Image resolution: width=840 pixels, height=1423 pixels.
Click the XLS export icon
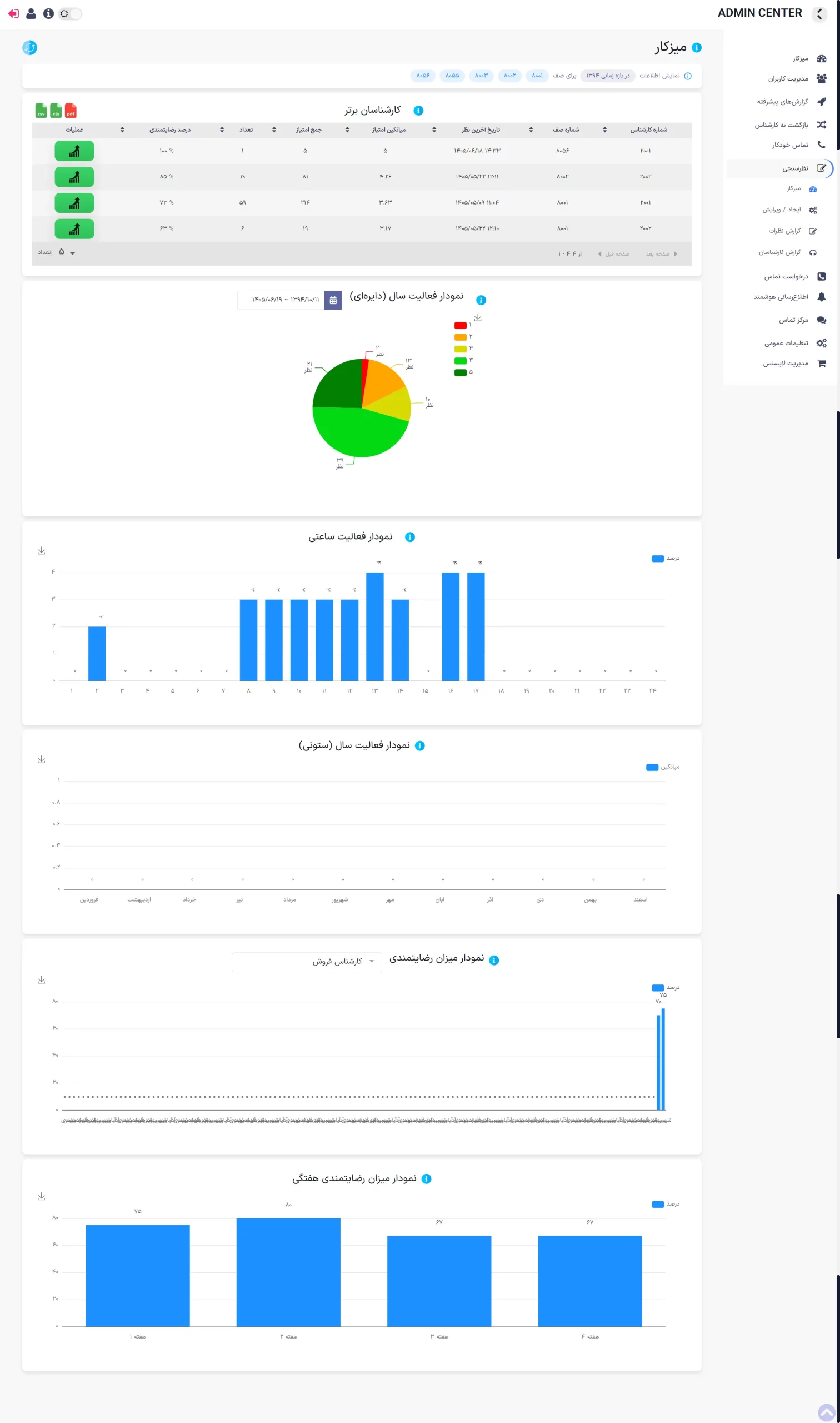click(x=56, y=111)
